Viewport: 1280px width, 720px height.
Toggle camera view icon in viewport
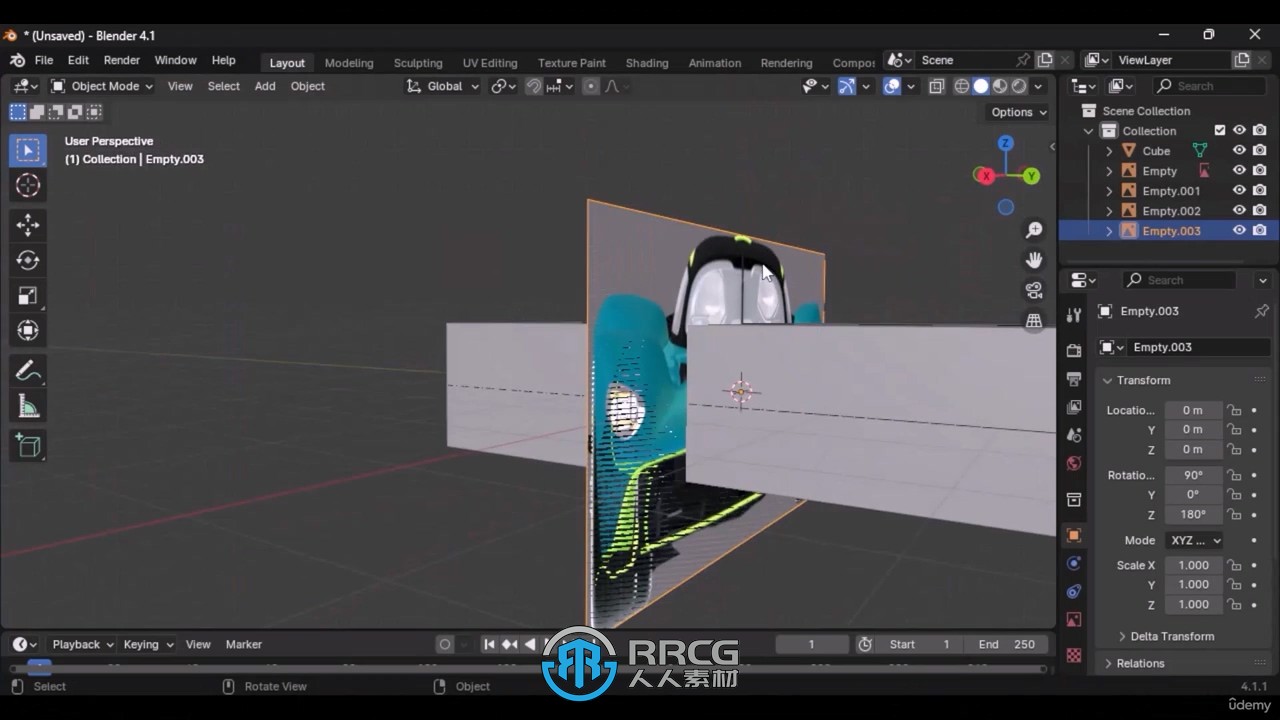click(x=1034, y=290)
